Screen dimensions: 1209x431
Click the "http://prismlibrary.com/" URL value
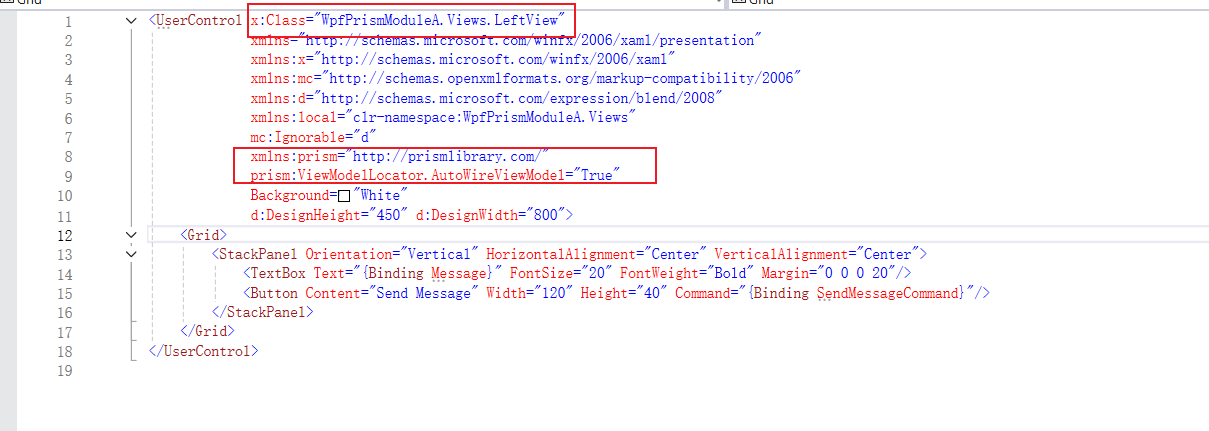tap(450, 157)
